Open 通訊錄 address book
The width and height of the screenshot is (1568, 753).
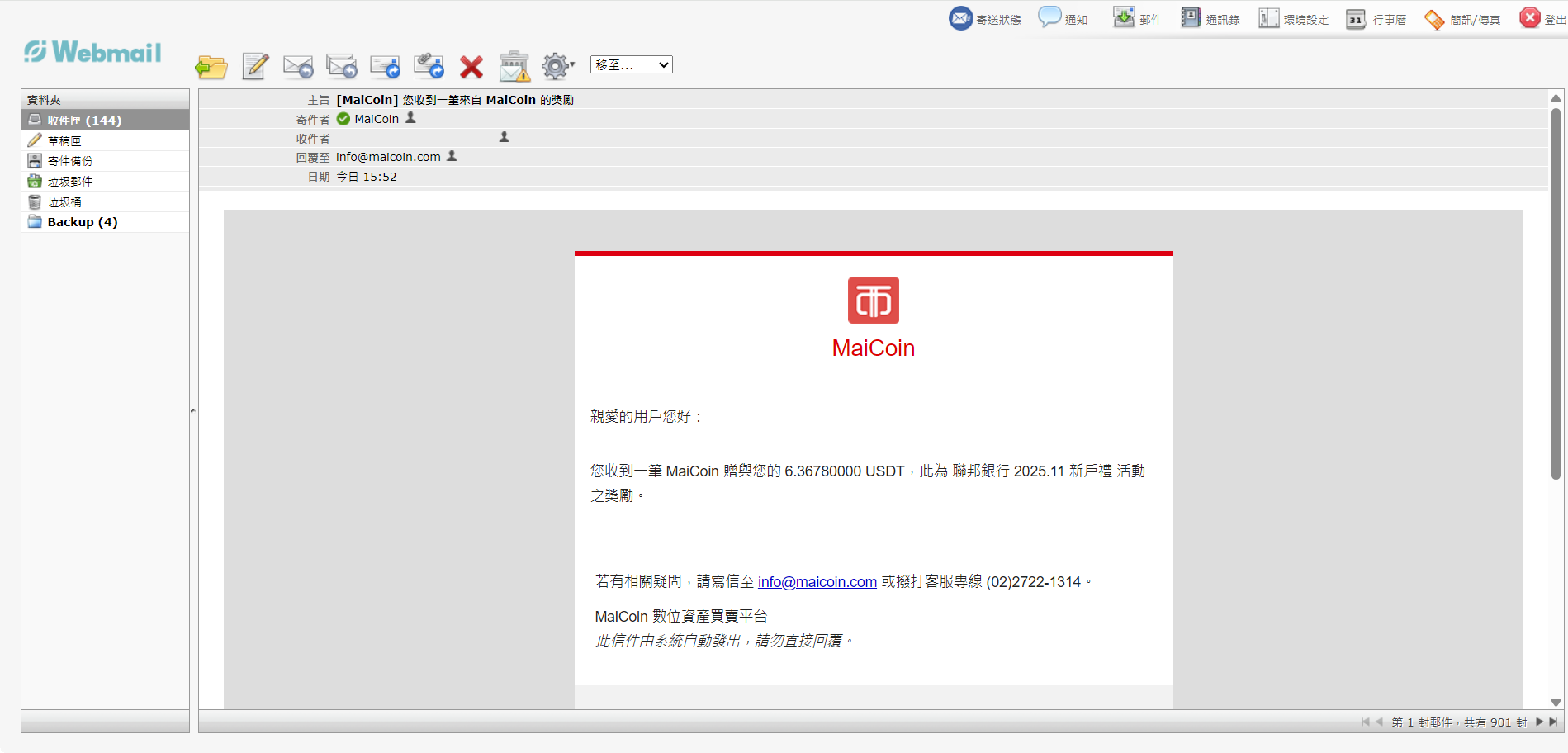(1210, 18)
